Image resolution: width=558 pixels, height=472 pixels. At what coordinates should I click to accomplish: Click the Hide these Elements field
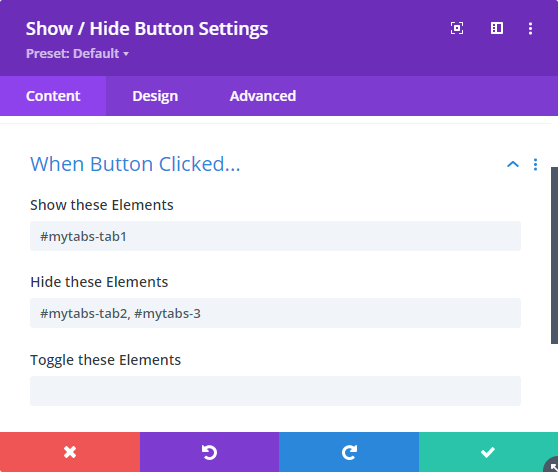click(x=275, y=313)
